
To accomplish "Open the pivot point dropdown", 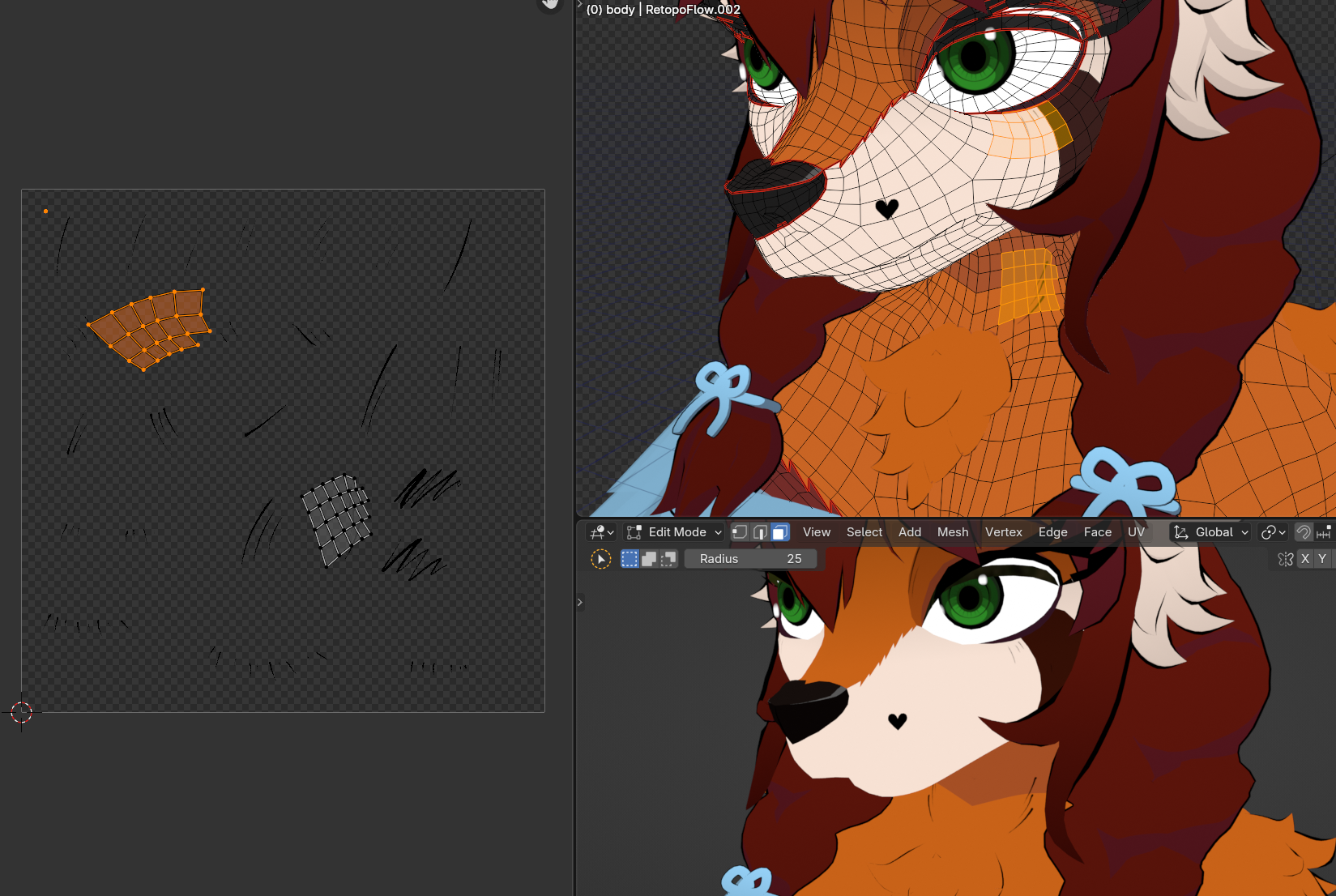I will [1273, 532].
